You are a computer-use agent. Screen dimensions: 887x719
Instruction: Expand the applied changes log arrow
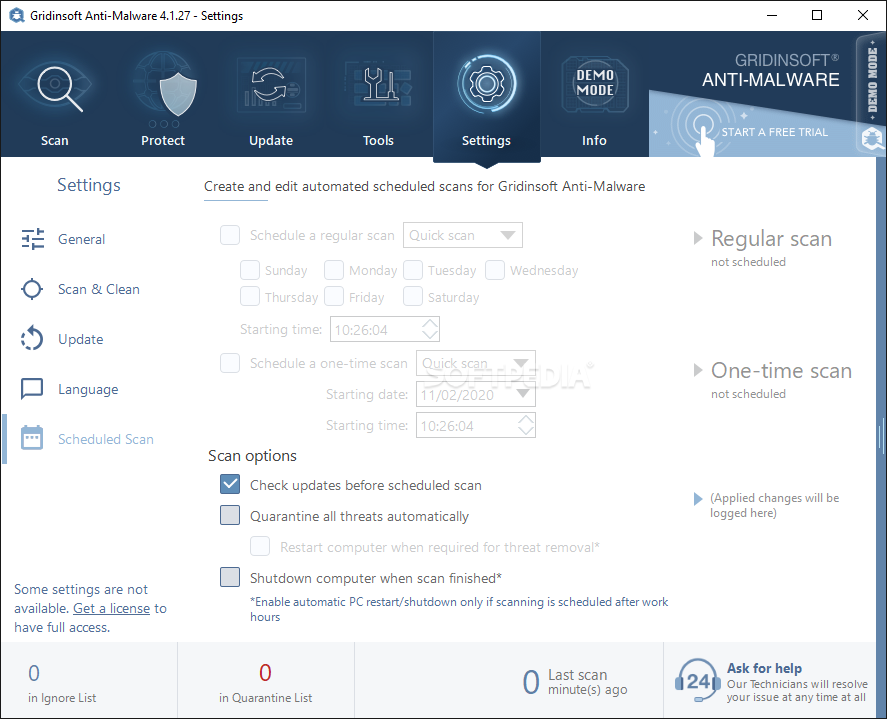697,499
